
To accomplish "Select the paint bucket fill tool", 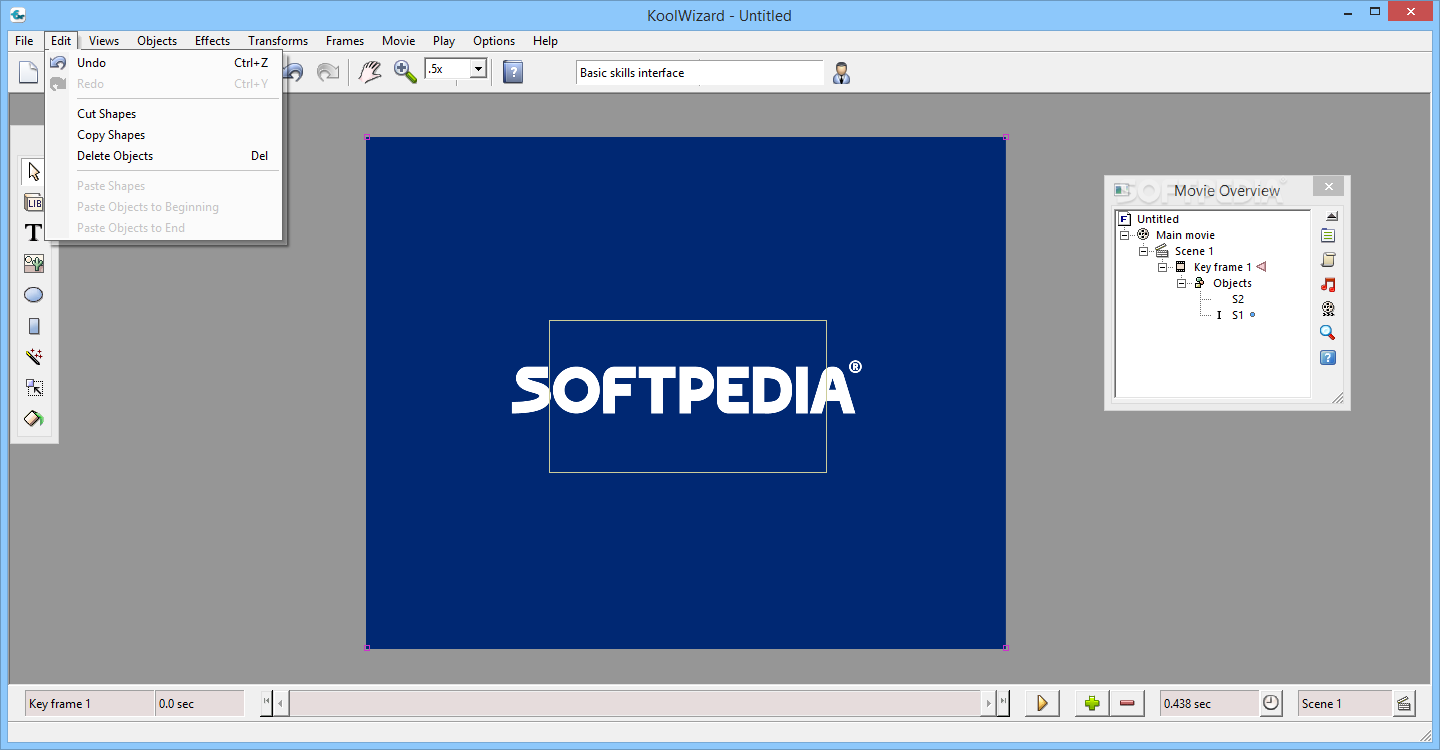I will pyautogui.click(x=34, y=419).
